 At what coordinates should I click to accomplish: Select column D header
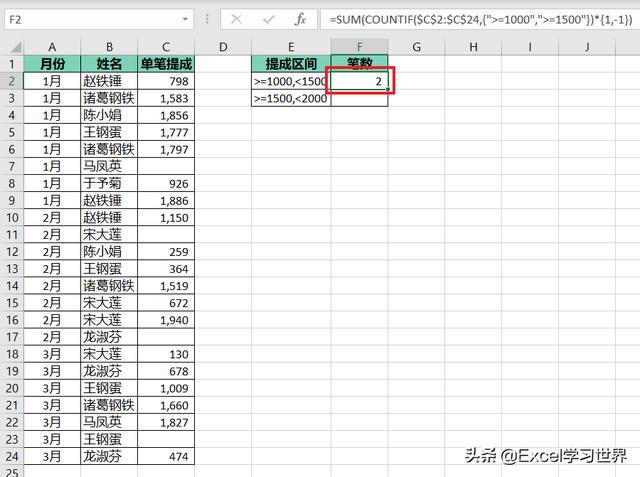coord(223,47)
